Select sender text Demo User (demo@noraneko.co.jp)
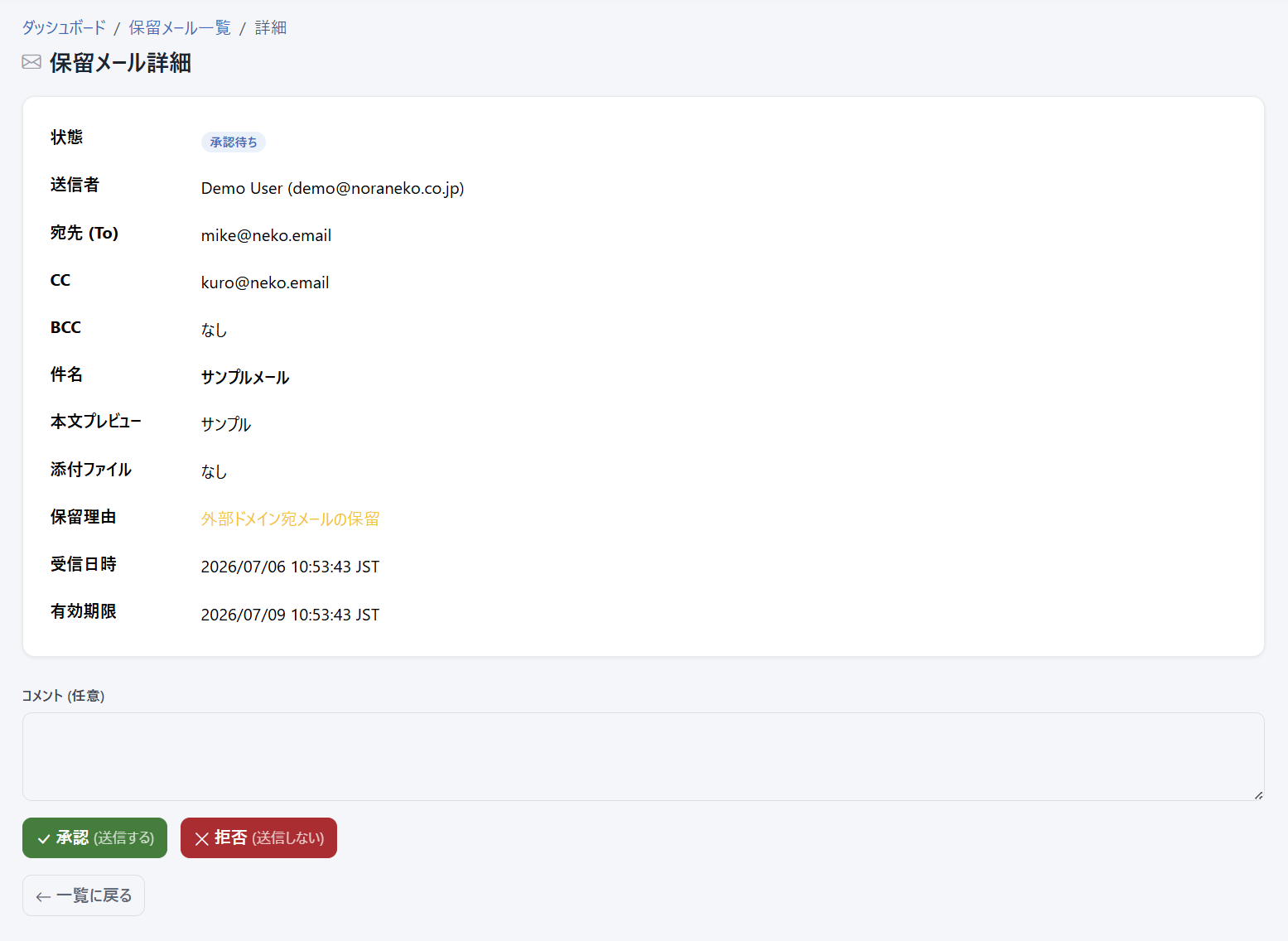This screenshot has height=941, width=1288. (332, 188)
